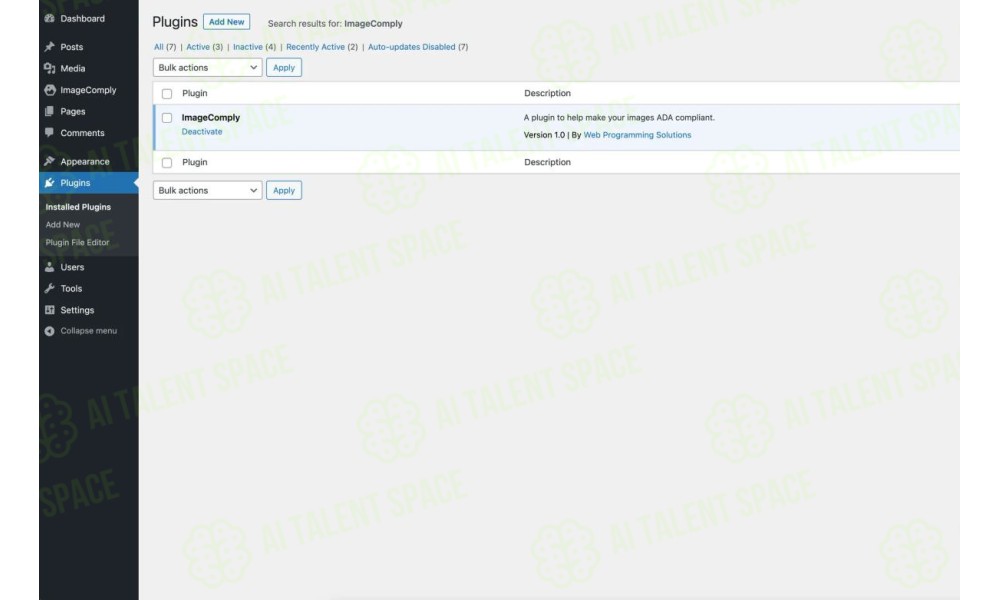This screenshot has width=1000, height=600.
Task: Click the top Plugin column header
Action: [x=195, y=93]
